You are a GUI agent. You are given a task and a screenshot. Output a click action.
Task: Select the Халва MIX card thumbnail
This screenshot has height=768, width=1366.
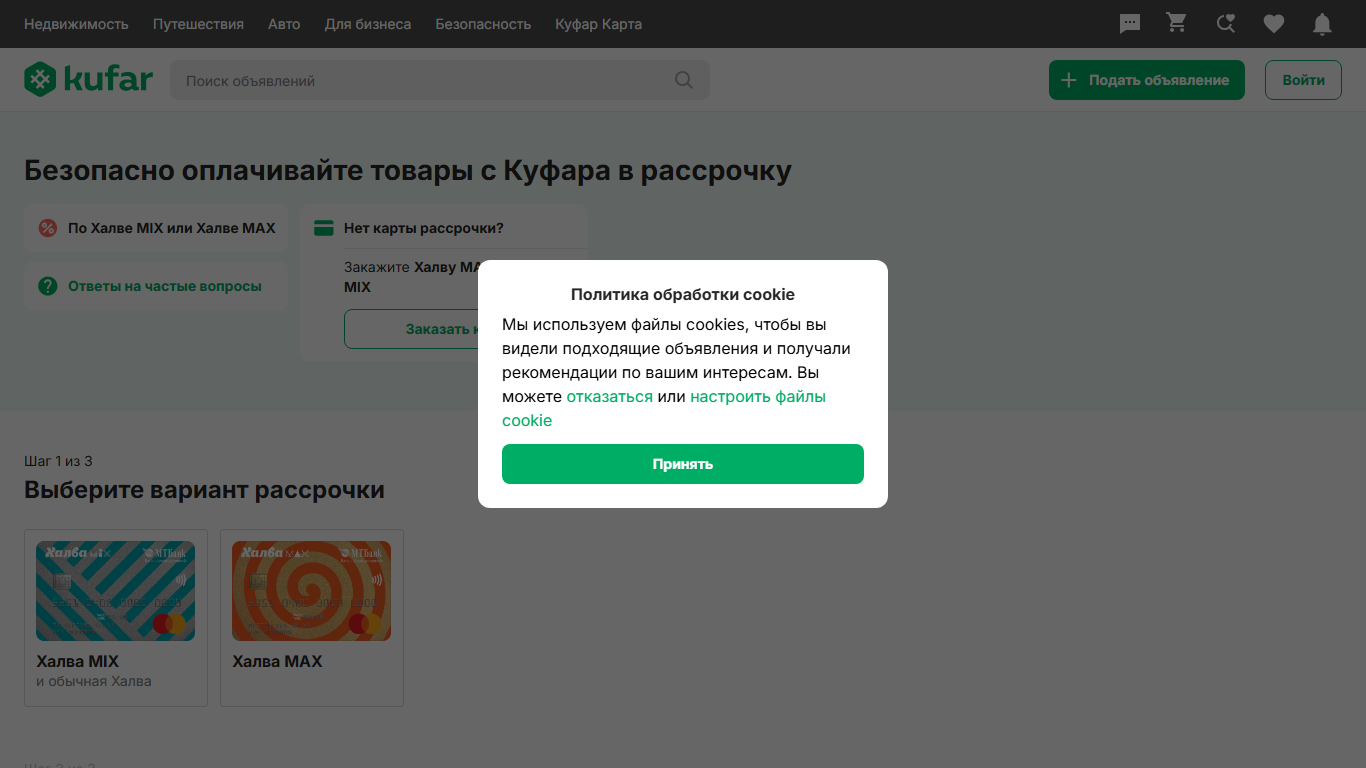116,591
